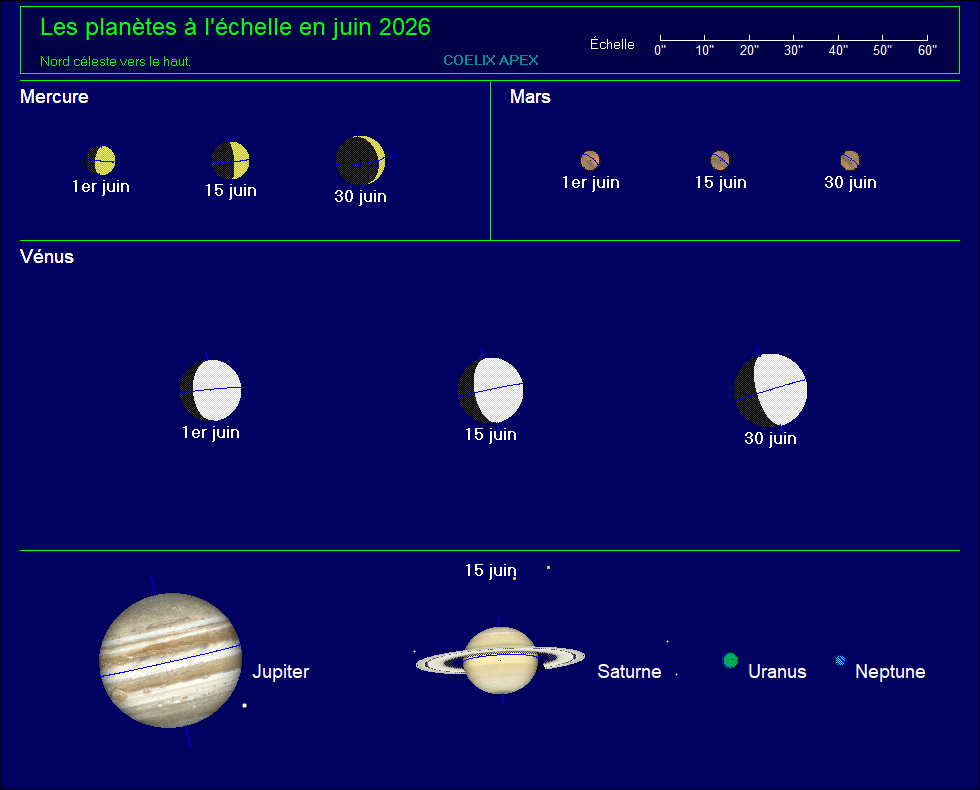Click Mercury disk for 1er juin
Image resolution: width=980 pixels, height=790 pixels.
click(x=101, y=161)
